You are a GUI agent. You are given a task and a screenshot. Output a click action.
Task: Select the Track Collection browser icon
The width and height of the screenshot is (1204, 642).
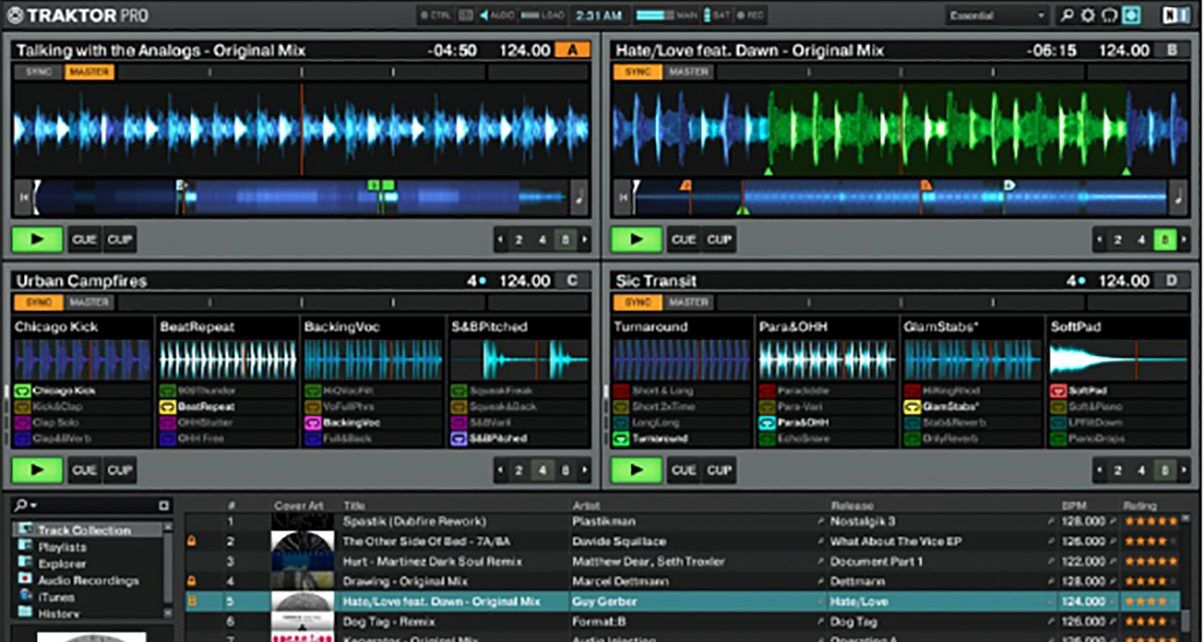click(24, 528)
